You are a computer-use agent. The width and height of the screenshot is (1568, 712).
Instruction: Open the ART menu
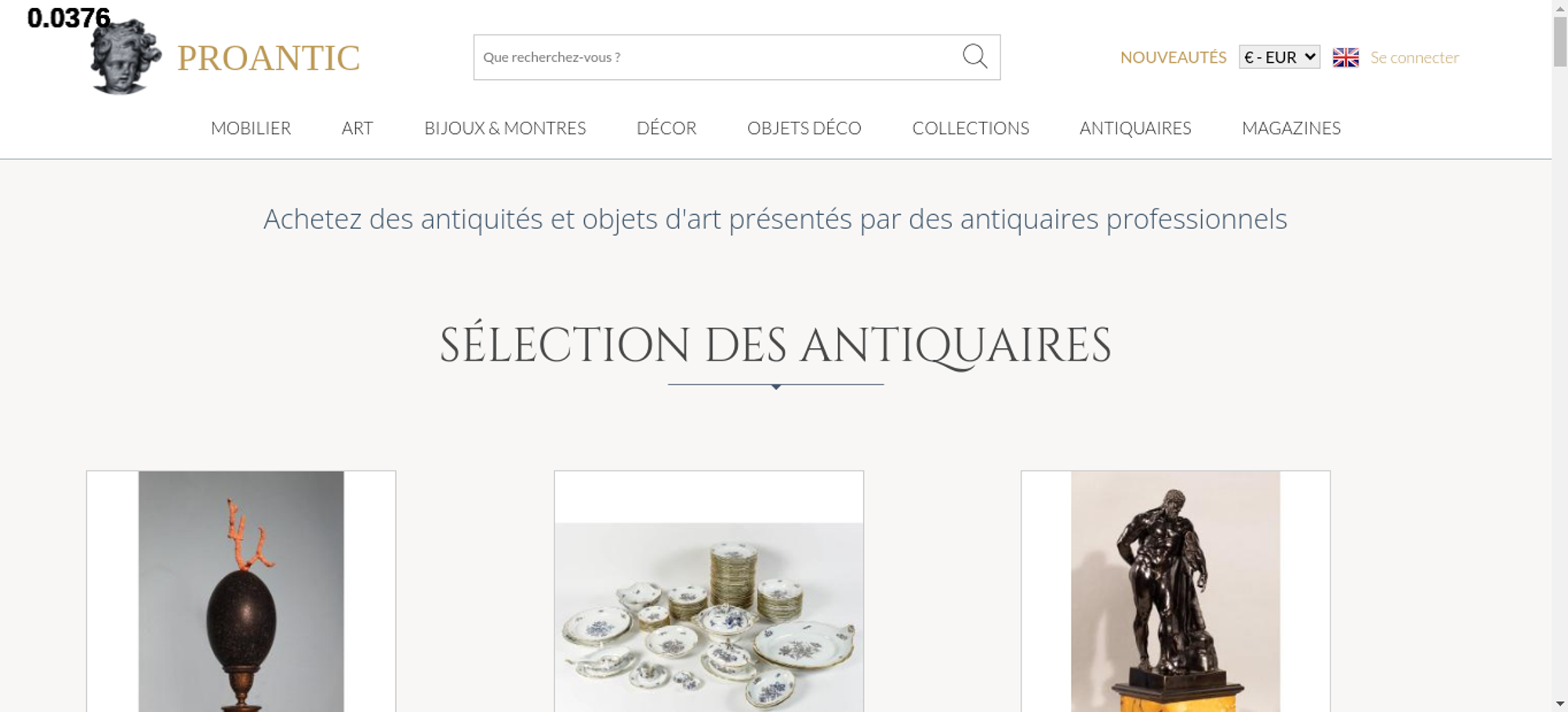coord(358,128)
